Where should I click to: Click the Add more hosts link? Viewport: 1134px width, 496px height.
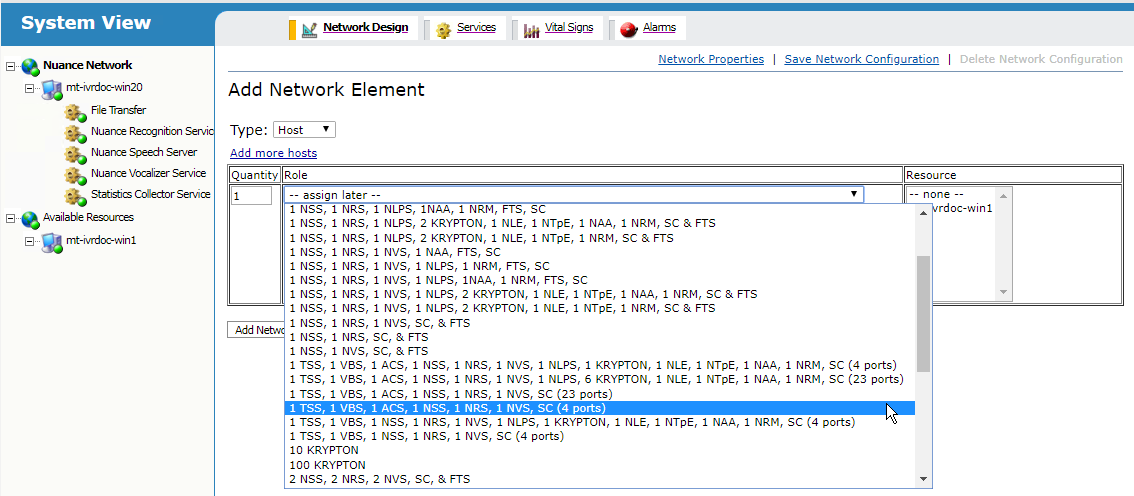[273, 153]
